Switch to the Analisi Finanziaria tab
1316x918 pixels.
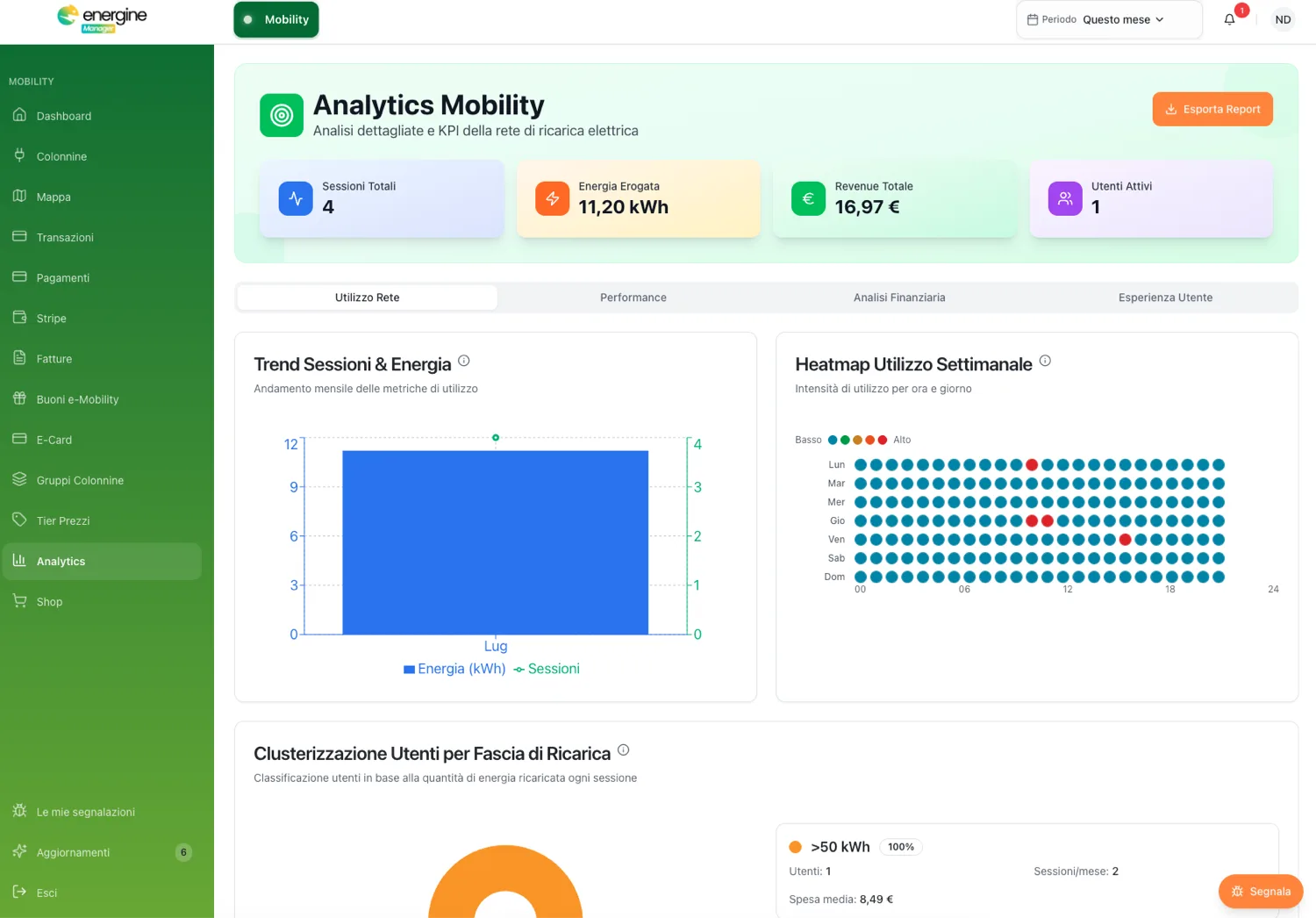pos(899,298)
